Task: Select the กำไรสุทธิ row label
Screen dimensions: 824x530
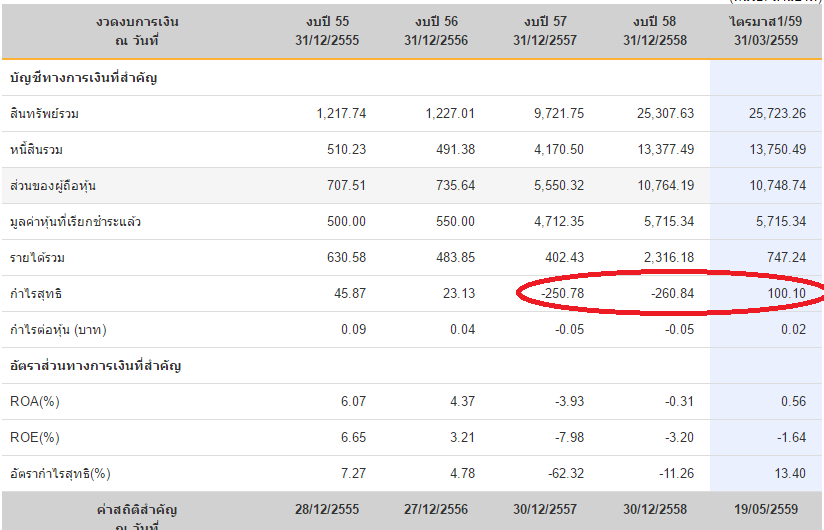Action: tap(35, 294)
